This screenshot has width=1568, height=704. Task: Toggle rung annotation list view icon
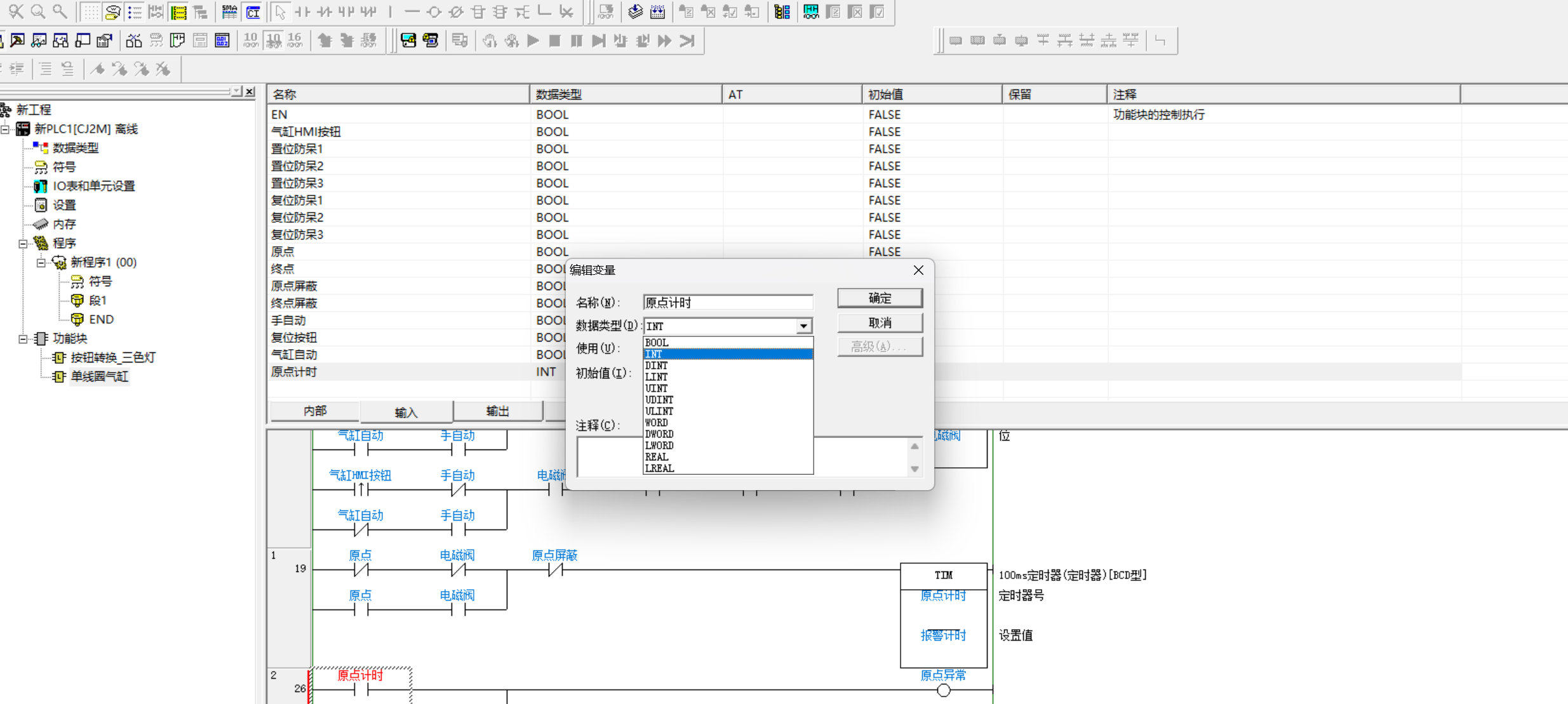click(134, 11)
